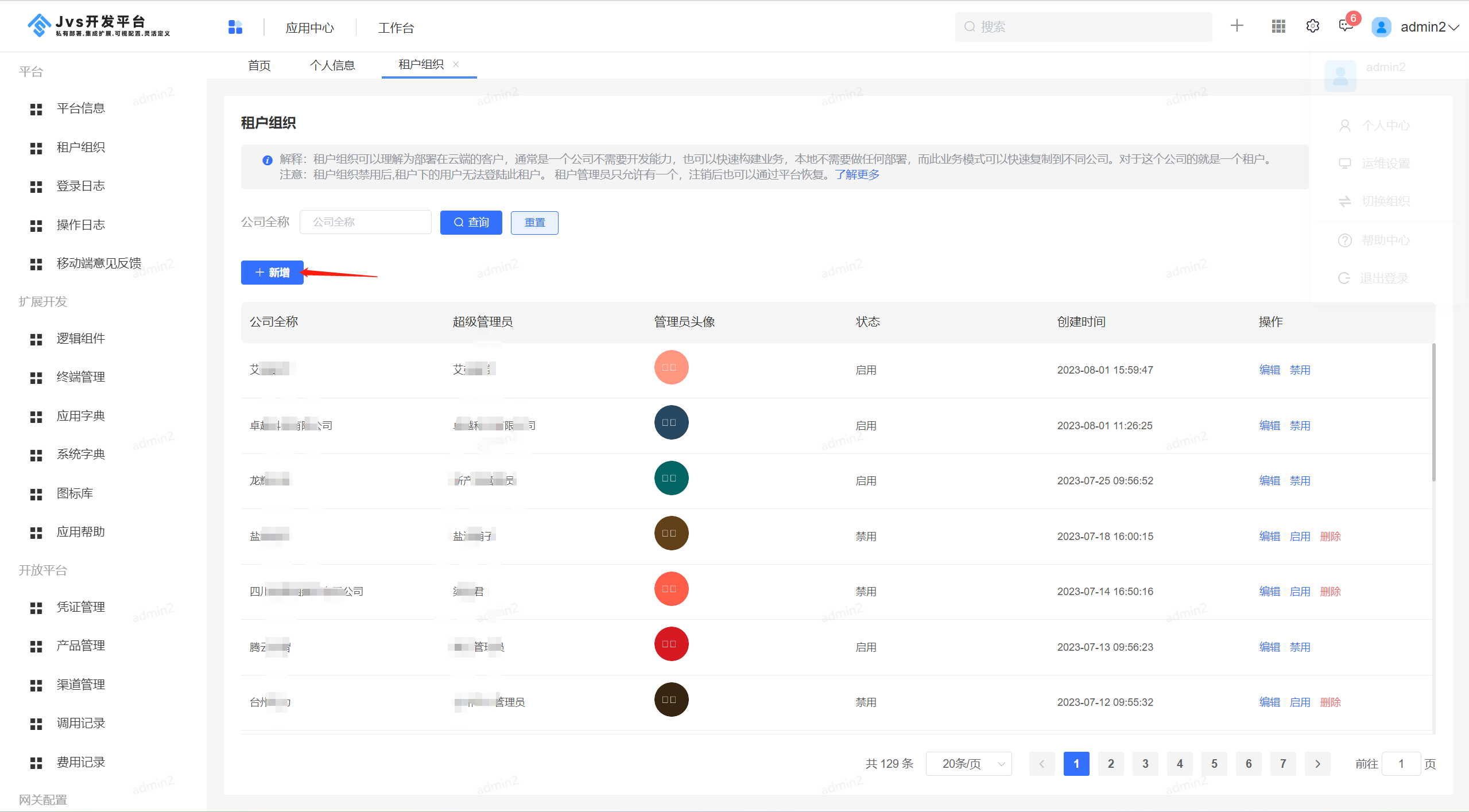Go to page 3
This screenshot has width=1469, height=812.
[x=1145, y=764]
